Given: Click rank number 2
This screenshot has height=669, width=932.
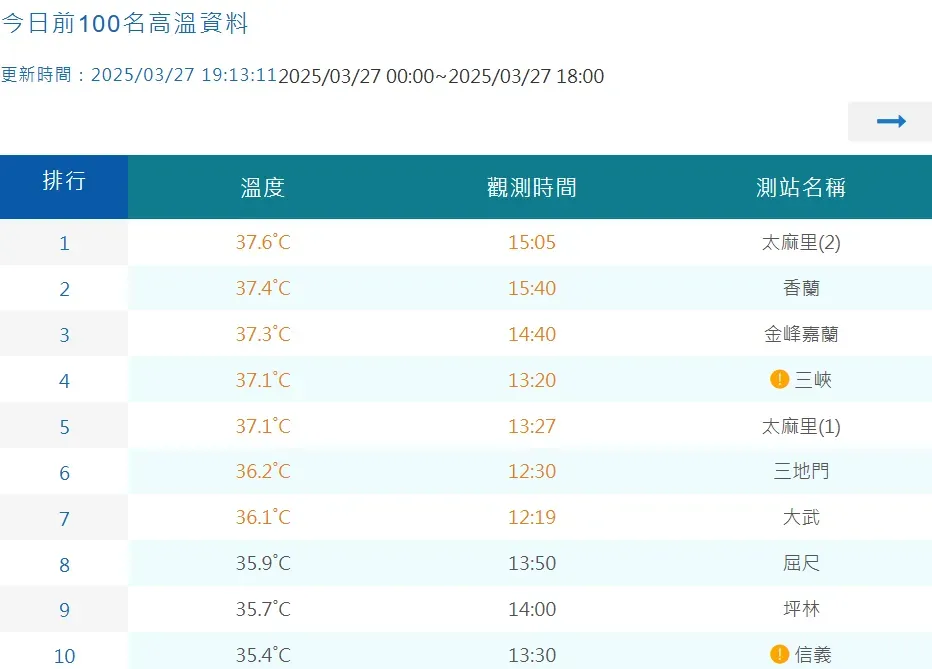Looking at the screenshot, I should (x=64, y=289).
